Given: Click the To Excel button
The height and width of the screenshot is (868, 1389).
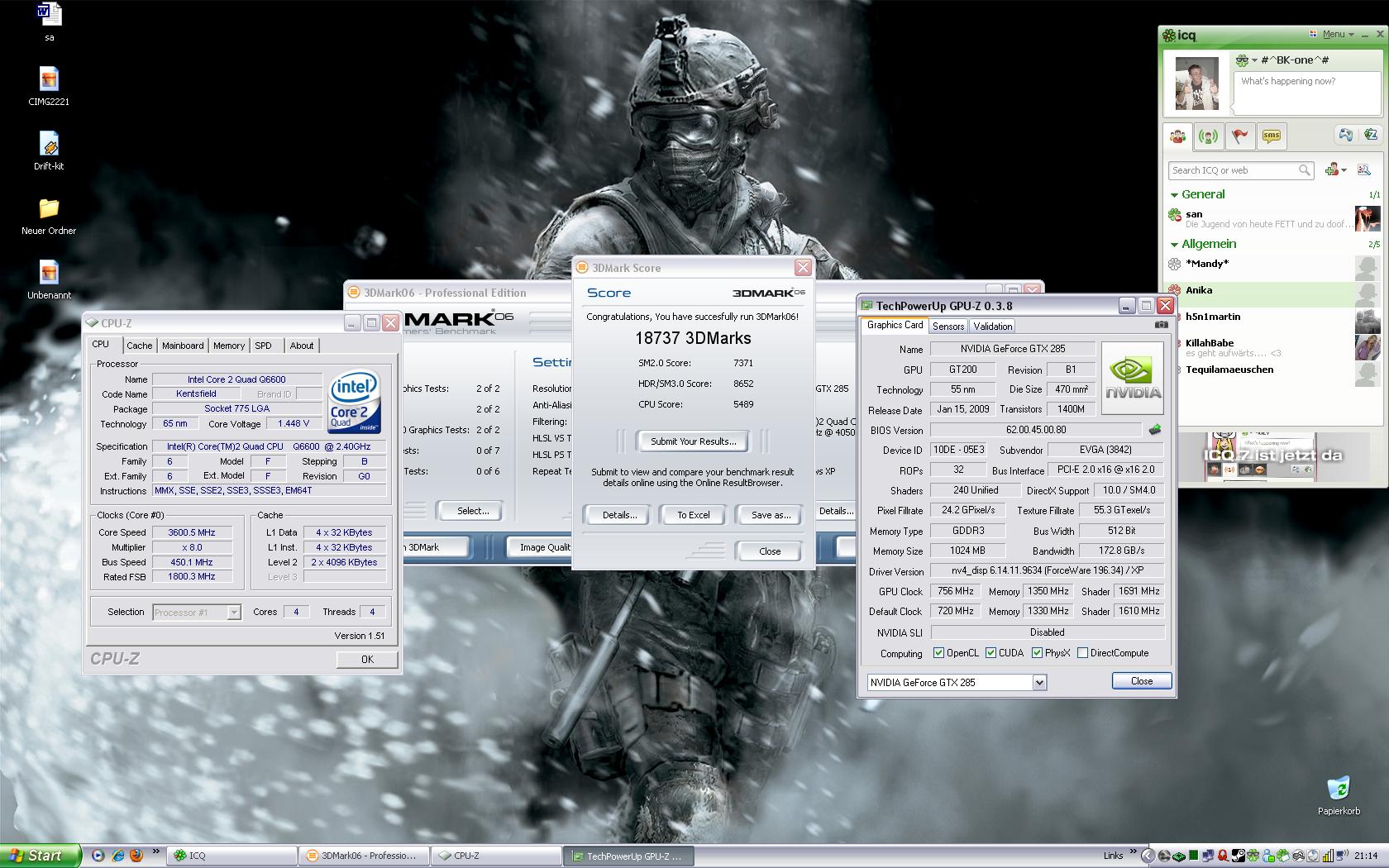Looking at the screenshot, I should 694,515.
